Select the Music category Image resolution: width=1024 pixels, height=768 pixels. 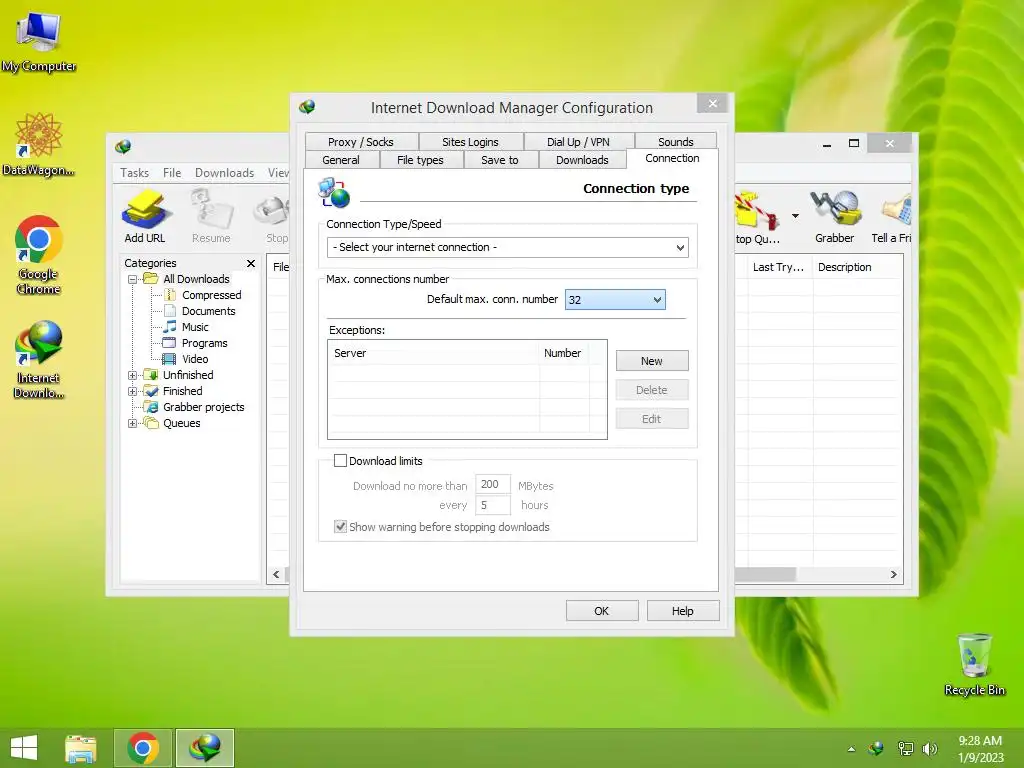pyautogui.click(x=195, y=327)
